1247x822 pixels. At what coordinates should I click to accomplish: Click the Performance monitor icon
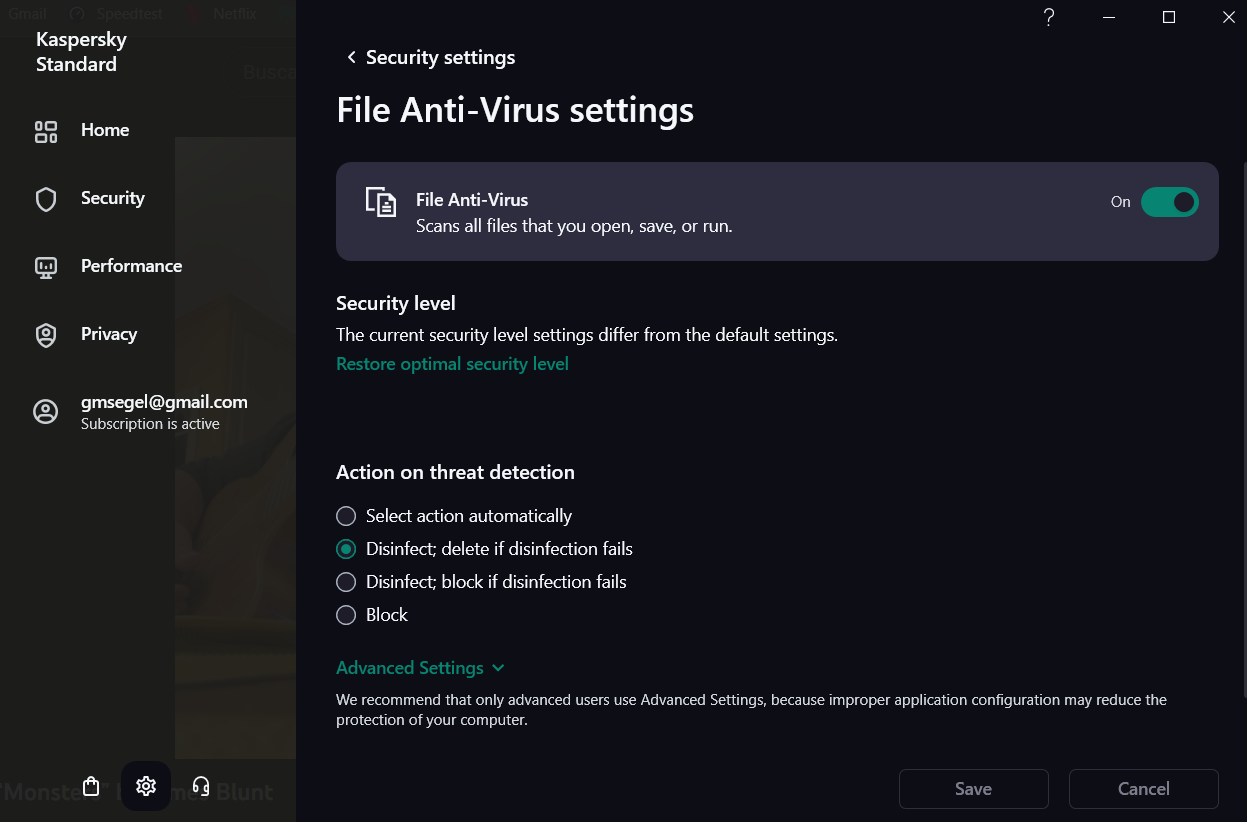pyautogui.click(x=46, y=267)
